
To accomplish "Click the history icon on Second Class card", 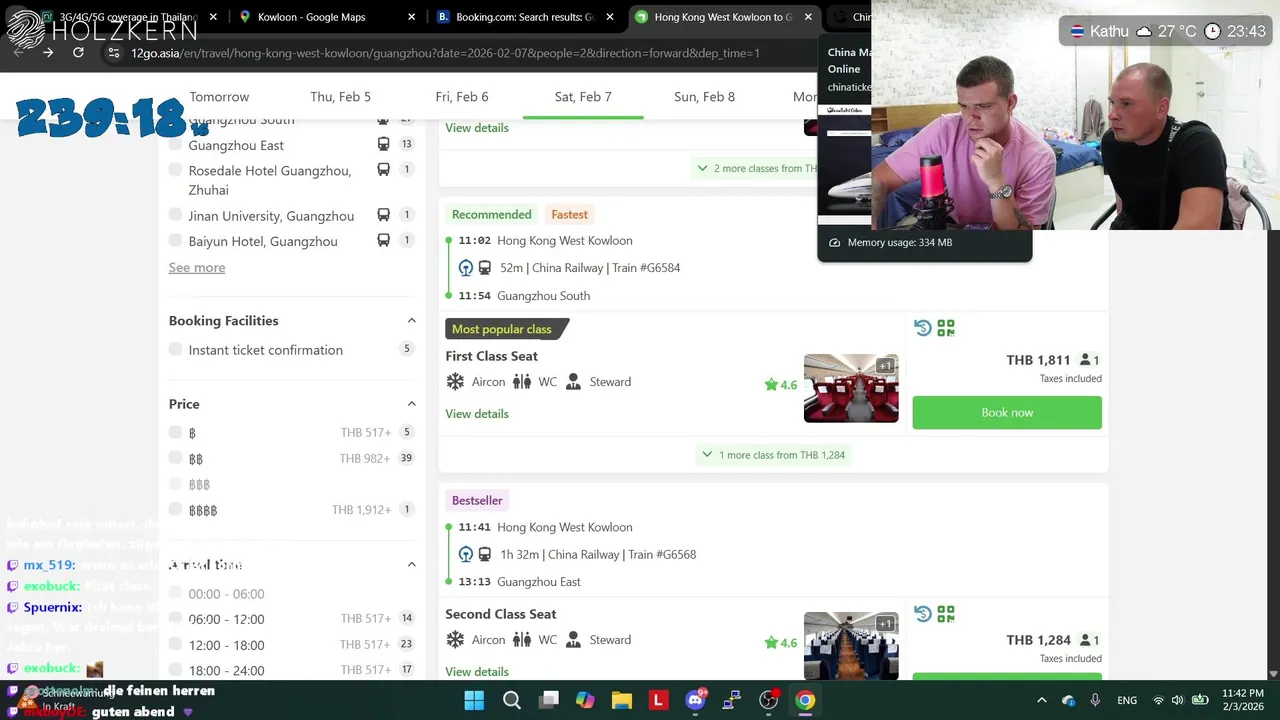I will (923, 614).
